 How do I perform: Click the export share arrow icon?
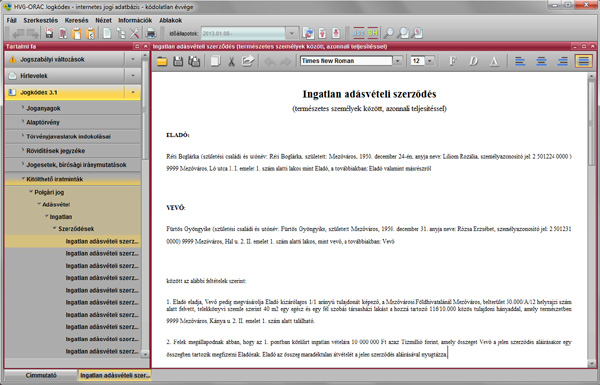248,61
